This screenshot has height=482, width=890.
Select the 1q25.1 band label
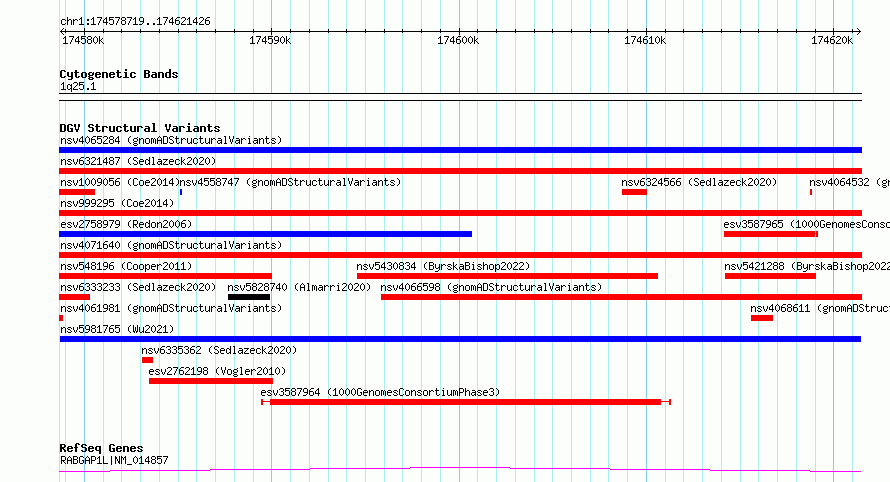(78, 86)
